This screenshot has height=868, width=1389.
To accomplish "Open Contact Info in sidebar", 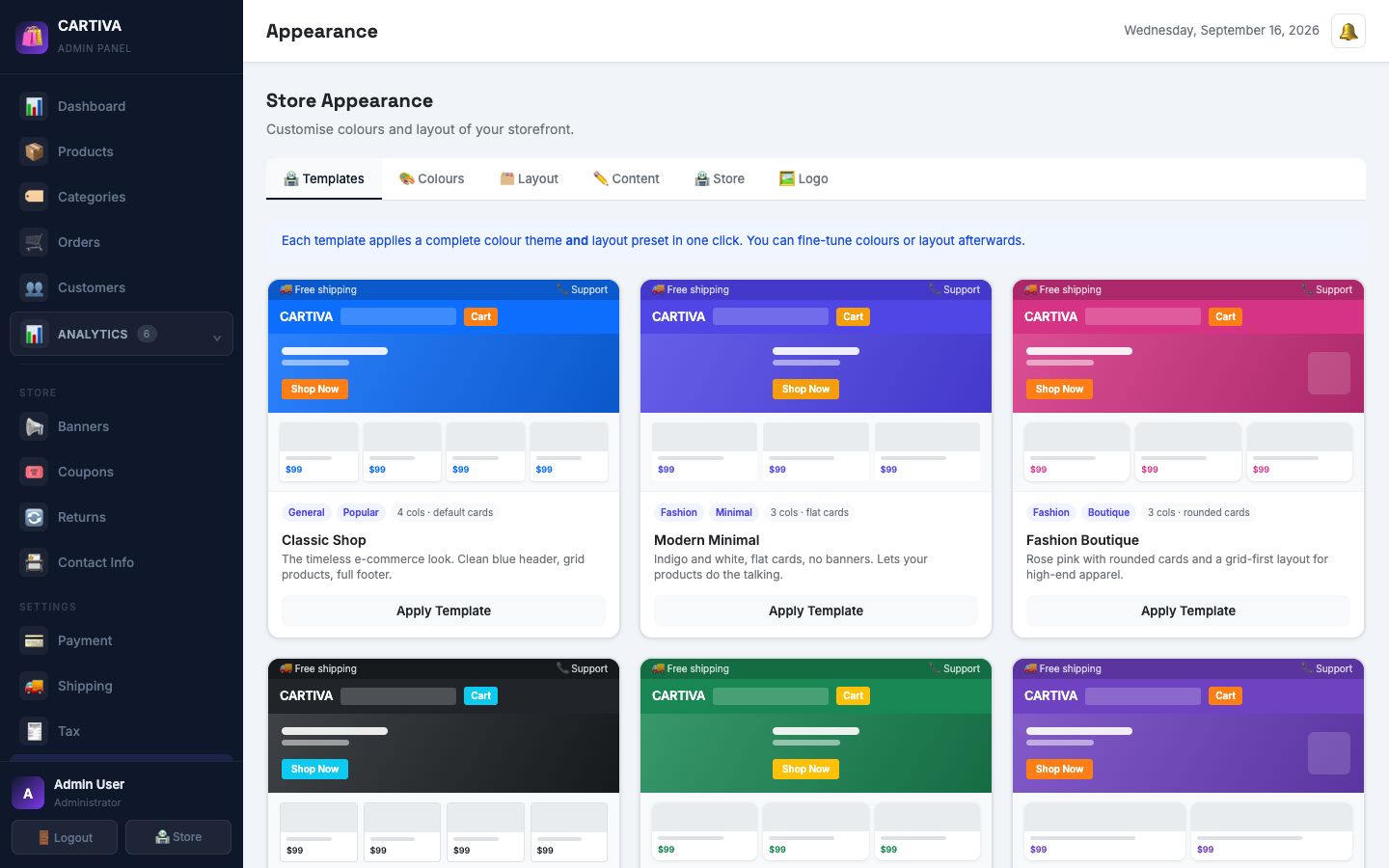I will (x=122, y=562).
